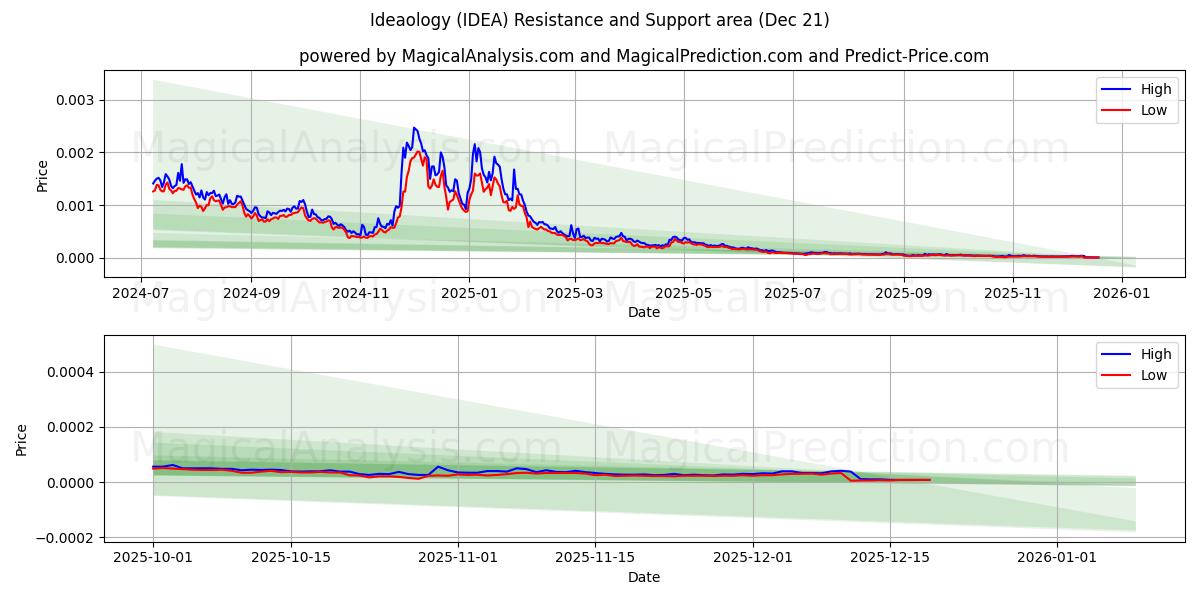Click the '0.002' y-axis label in top chart
The image size is (1200, 600).
click(x=74, y=153)
